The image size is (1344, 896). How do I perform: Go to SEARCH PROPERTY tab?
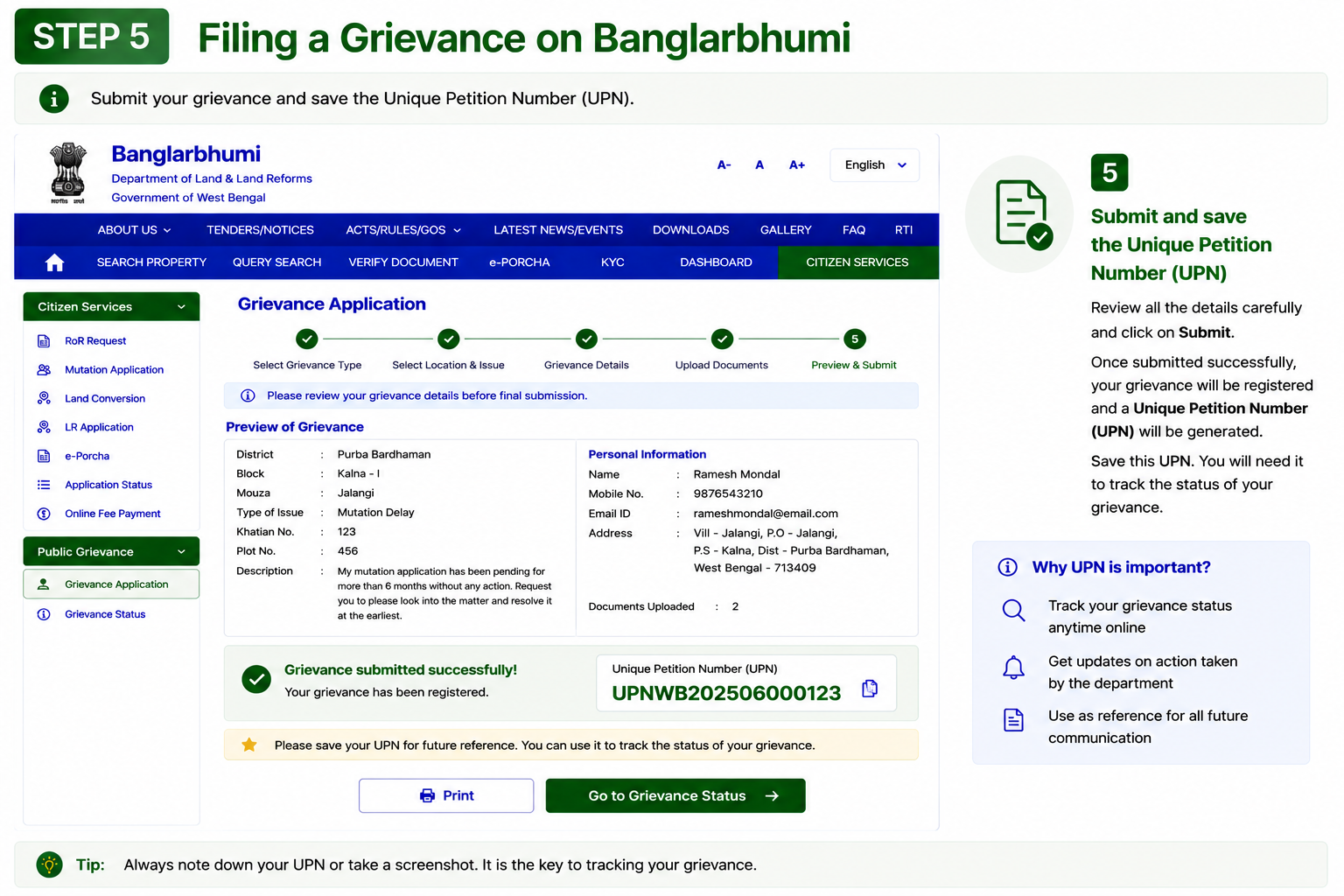pos(151,262)
